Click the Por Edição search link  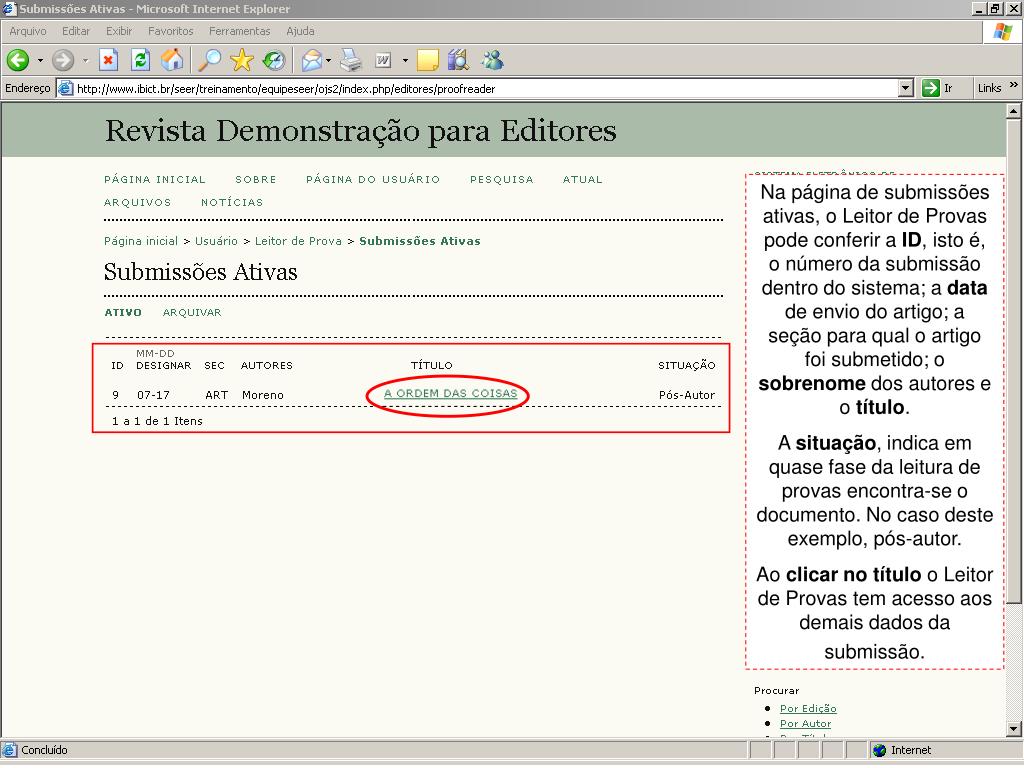(x=808, y=709)
